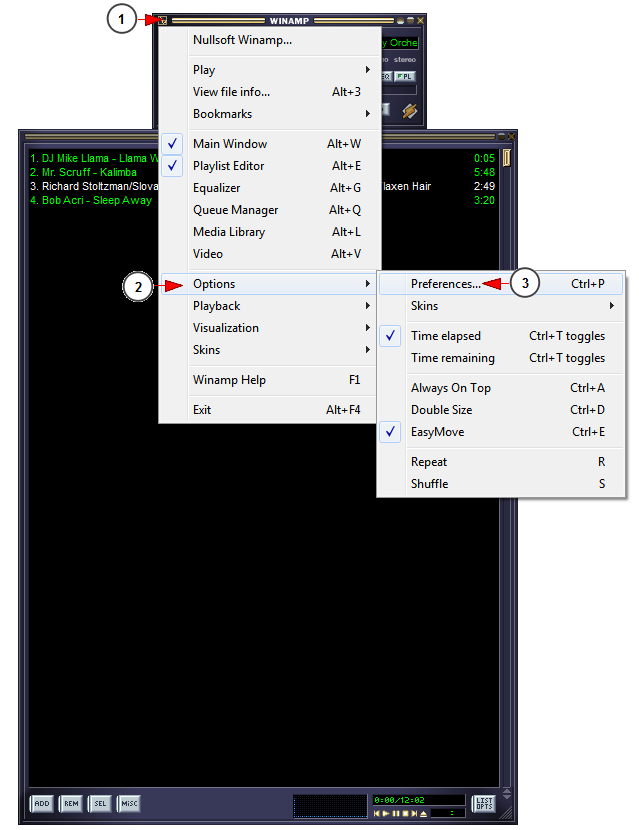
Task: Toggle windowshade mode of main window
Action: click(410, 20)
